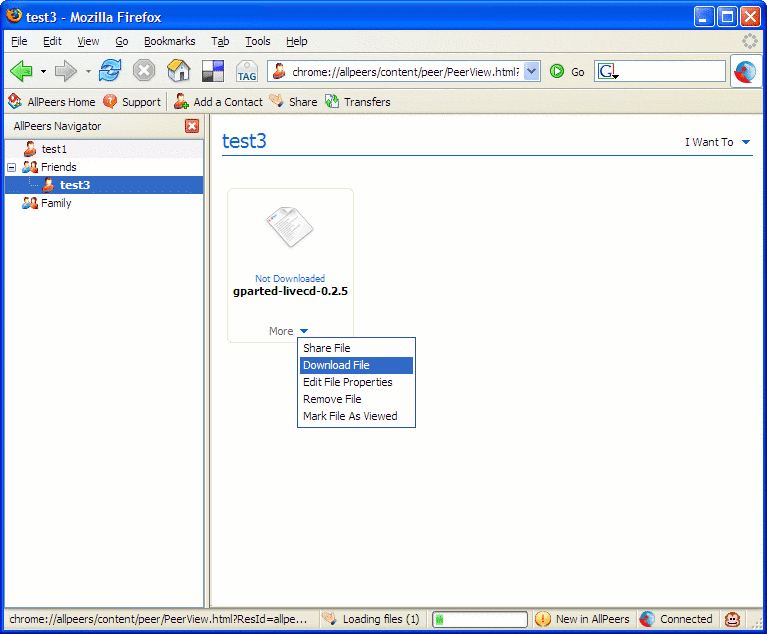The image size is (767, 634).
Task: Click the black-and-white squares toolbar icon
Action: coord(213,71)
